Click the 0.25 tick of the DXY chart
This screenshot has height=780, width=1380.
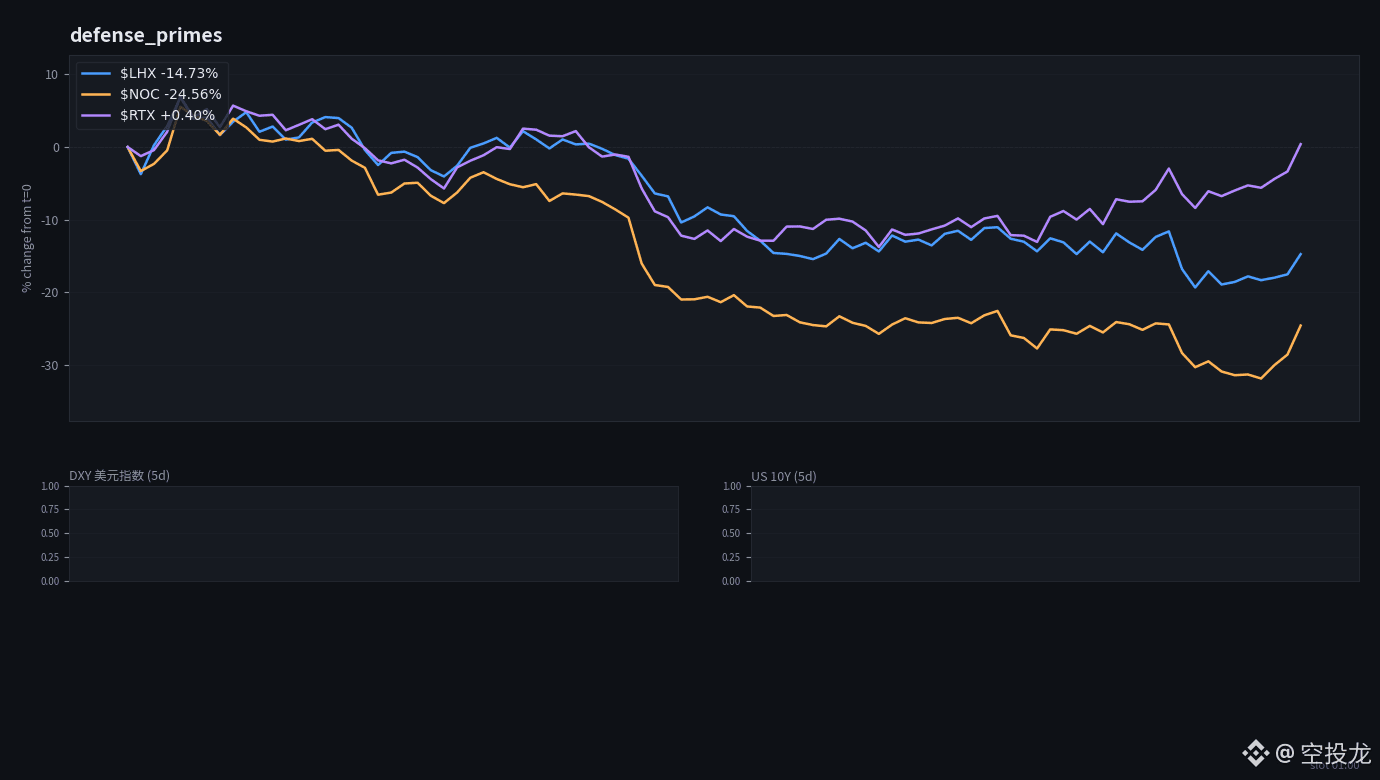tap(50, 557)
